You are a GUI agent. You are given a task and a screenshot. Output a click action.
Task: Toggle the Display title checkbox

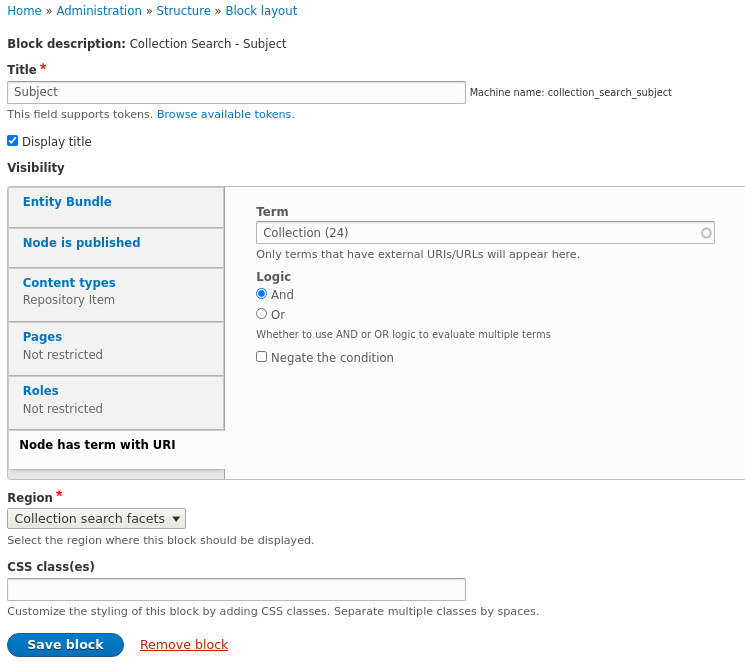[12, 141]
